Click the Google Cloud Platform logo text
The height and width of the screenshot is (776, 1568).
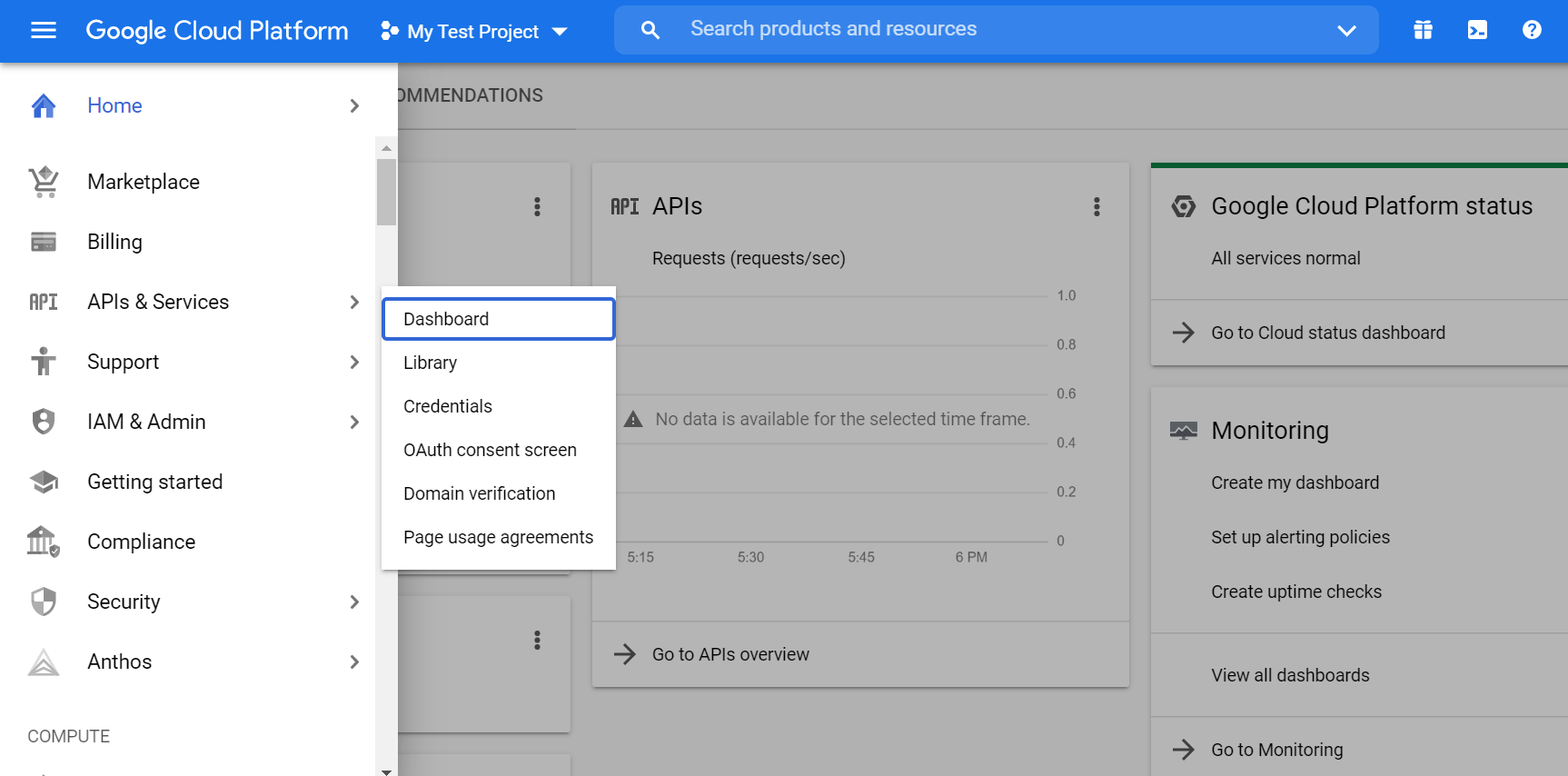[217, 31]
